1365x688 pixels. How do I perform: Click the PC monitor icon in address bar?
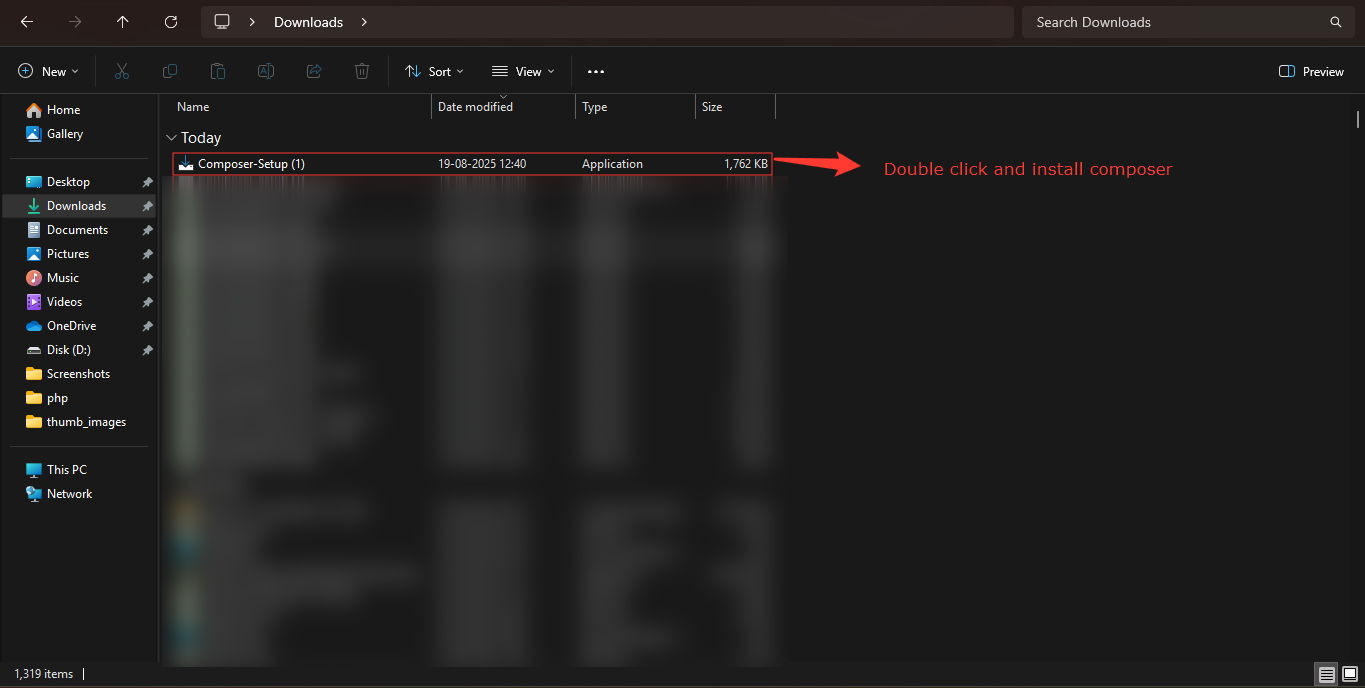coord(222,22)
